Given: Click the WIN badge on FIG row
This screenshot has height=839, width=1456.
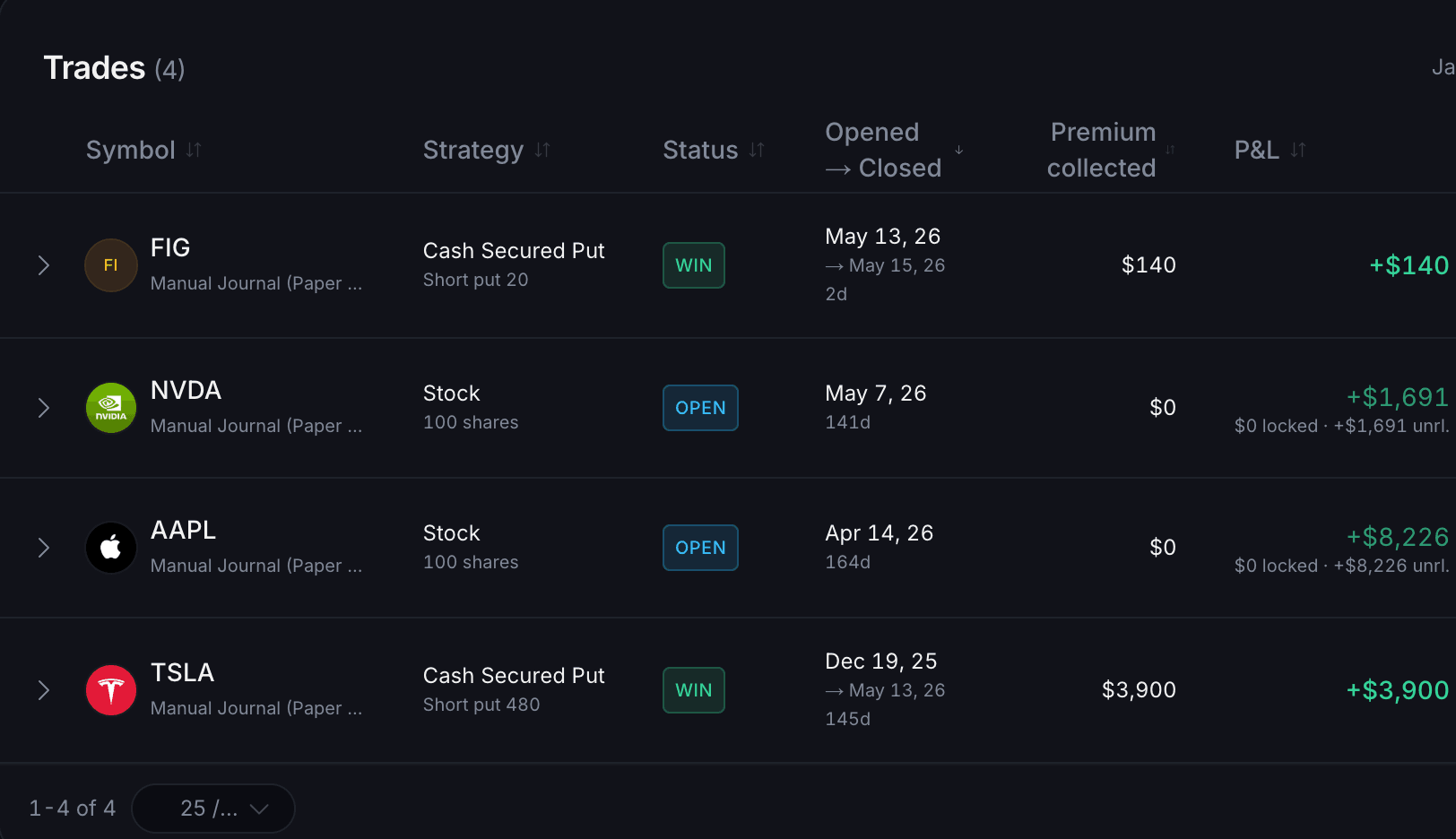Looking at the screenshot, I should point(694,265).
